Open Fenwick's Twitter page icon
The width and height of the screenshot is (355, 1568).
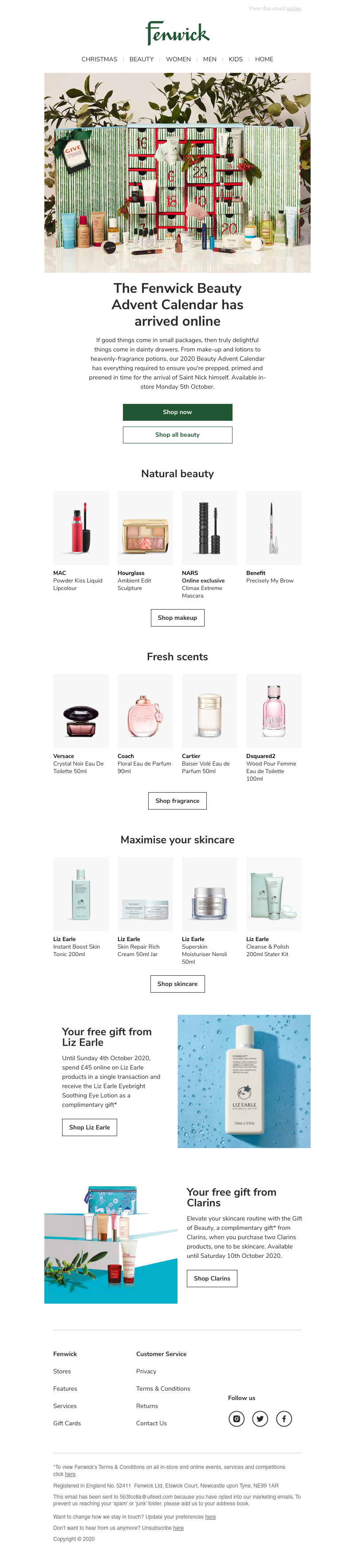260,1419
